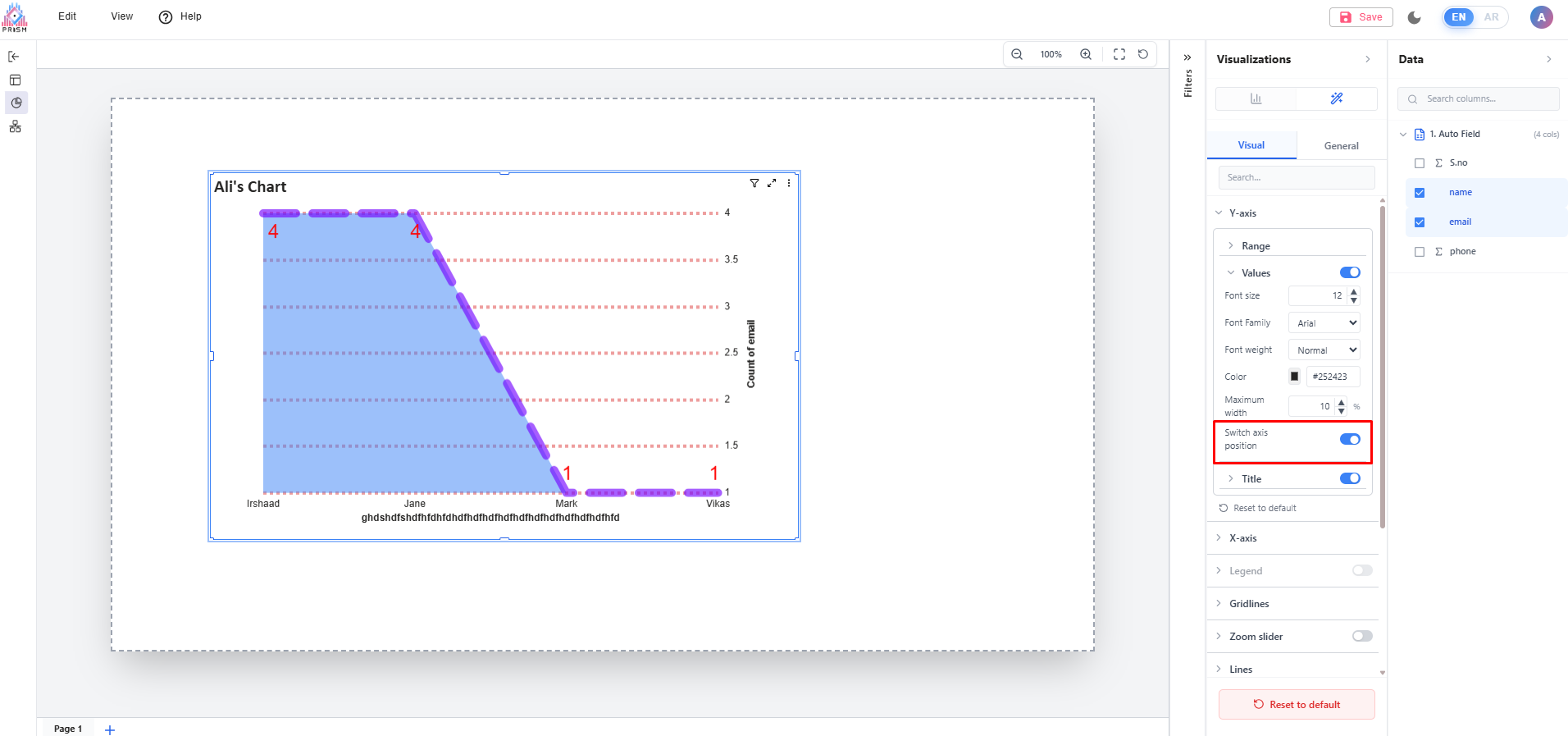Click the zoom in magnifier icon
1568x736 pixels.
point(1086,54)
